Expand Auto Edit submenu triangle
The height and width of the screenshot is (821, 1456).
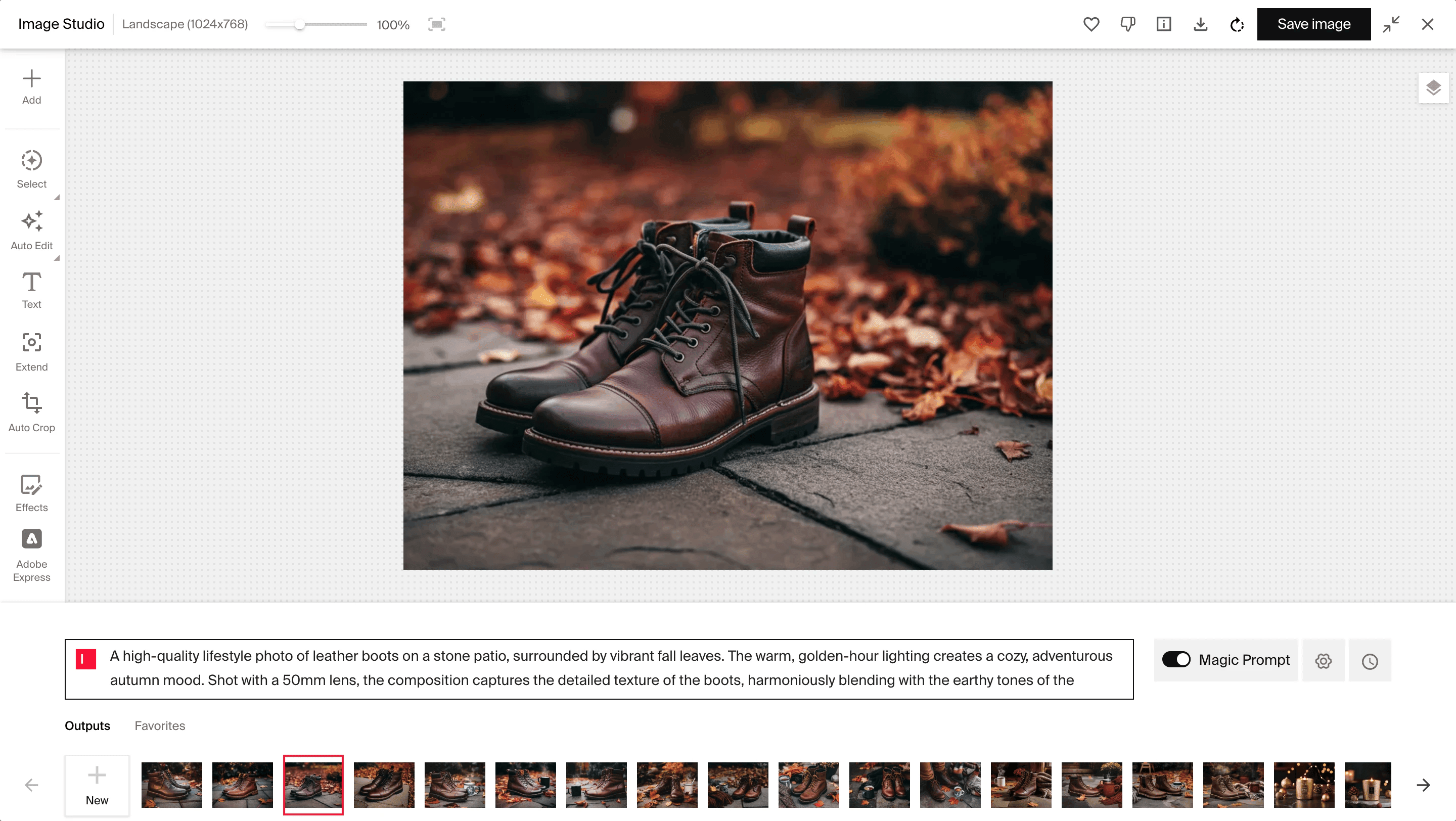click(x=57, y=258)
